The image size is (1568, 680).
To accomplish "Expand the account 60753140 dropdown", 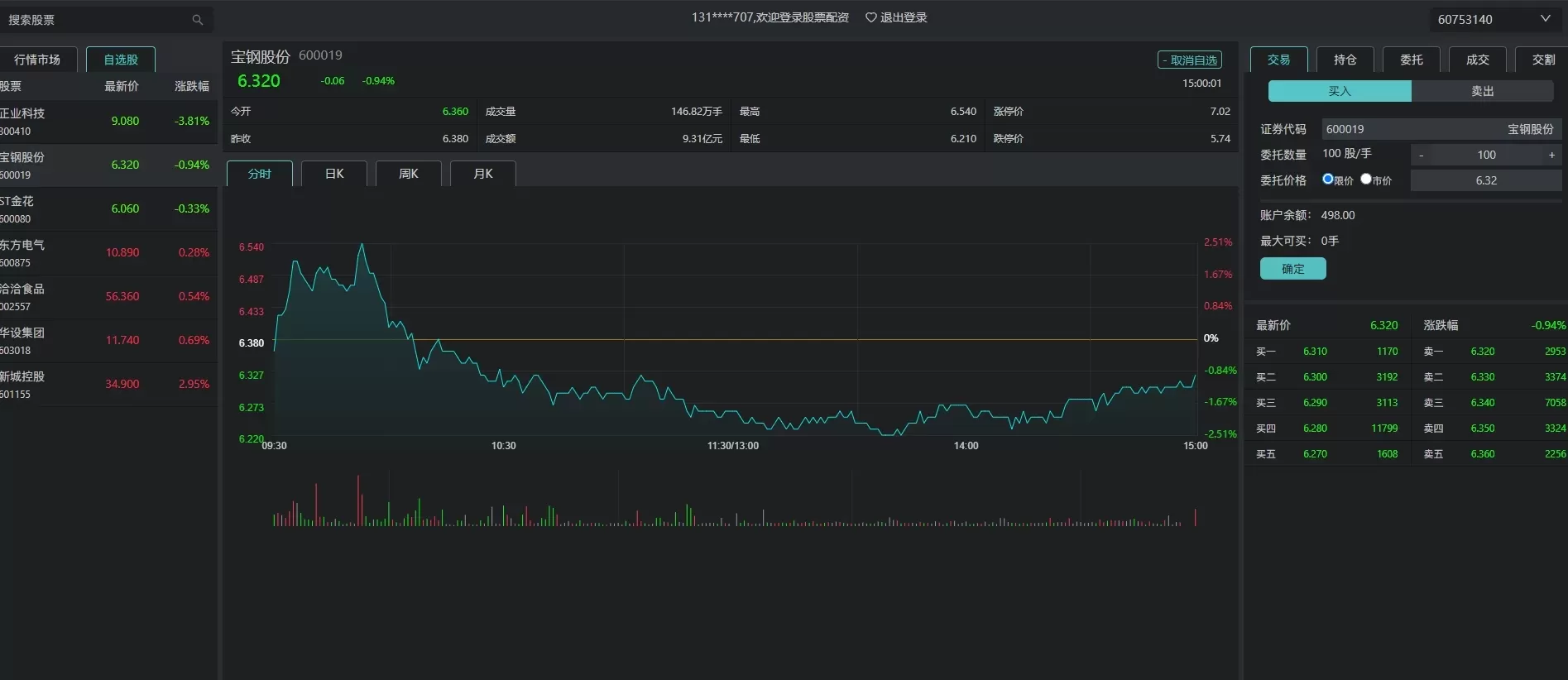I will [1544, 19].
